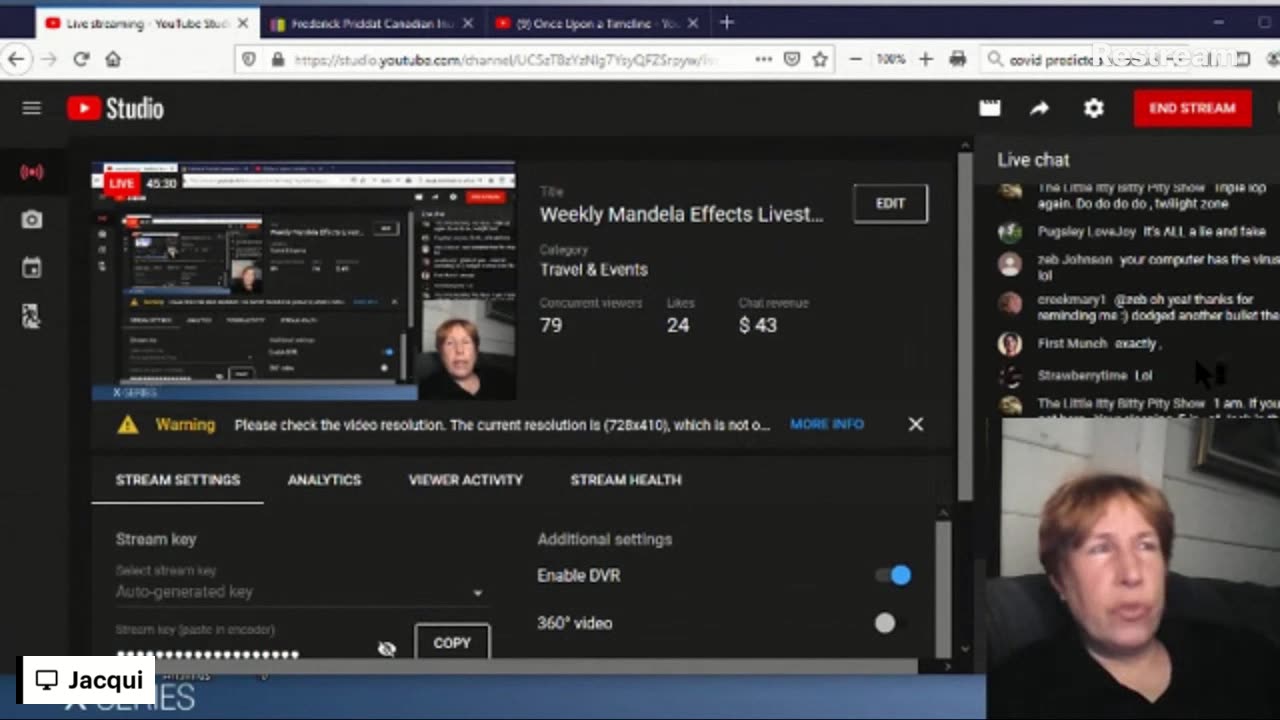Switch to Viewer Activity tab
Screen dimensions: 1280x720
click(x=466, y=480)
